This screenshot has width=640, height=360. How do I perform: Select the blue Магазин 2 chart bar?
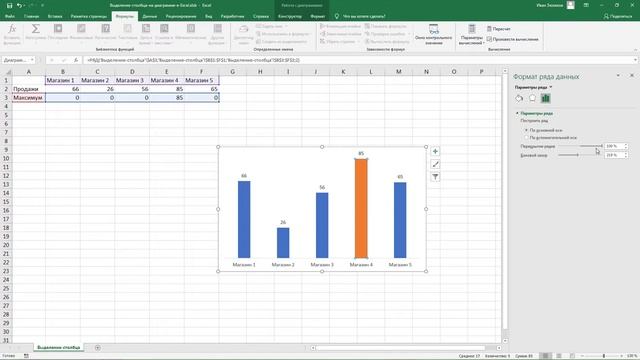pos(283,242)
